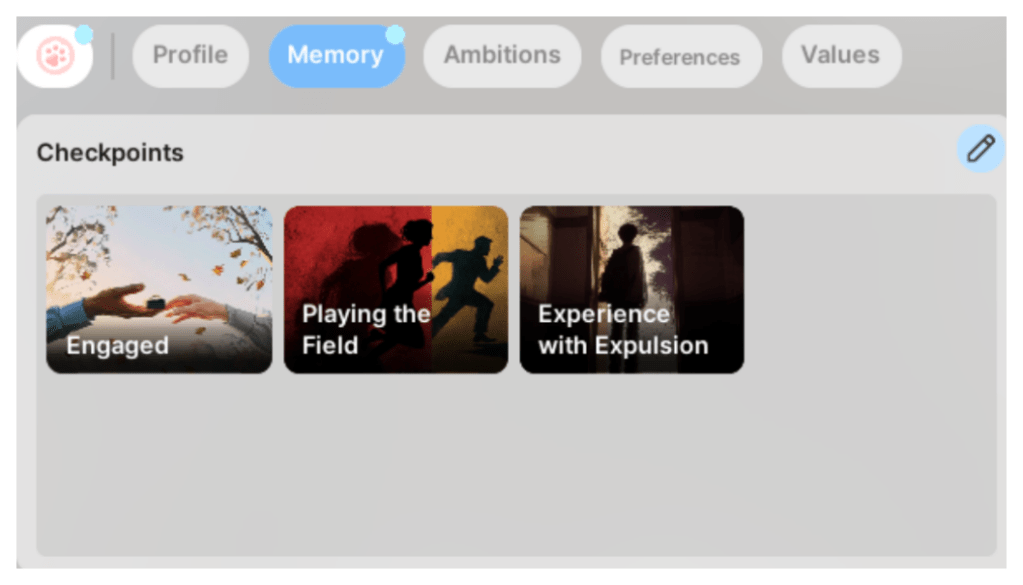
Task: Click the "Playing the Field" title text
Action: pyautogui.click(x=365, y=330)
